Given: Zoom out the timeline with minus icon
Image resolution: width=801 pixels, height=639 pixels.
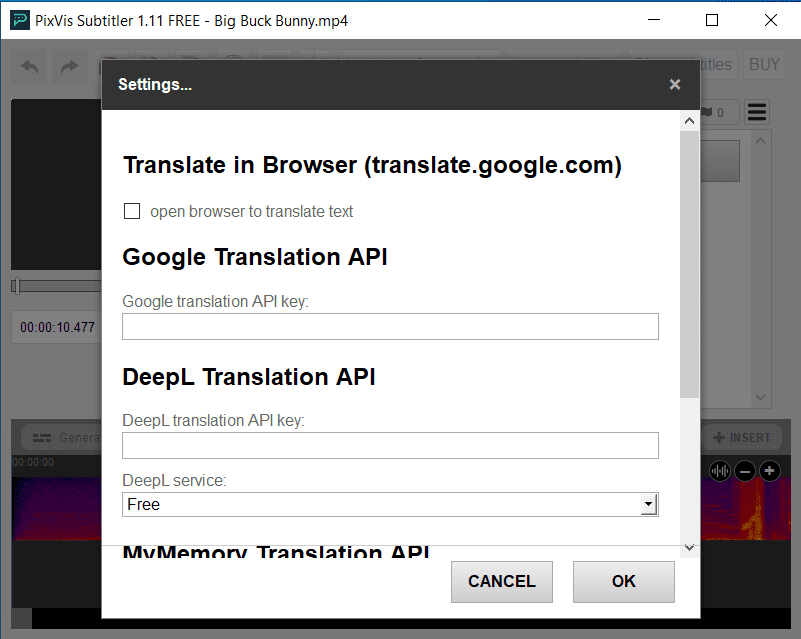Looking at the screenshot, I should tap(745, 471).
